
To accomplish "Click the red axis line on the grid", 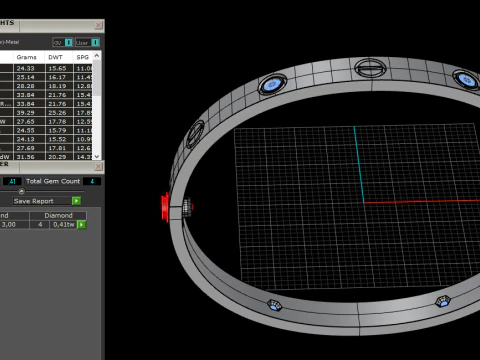I will 422,201.
